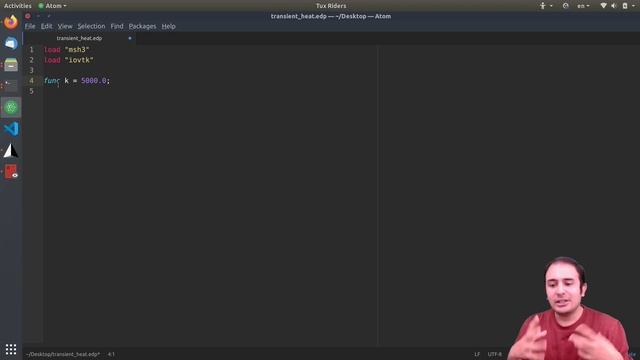This screenshot has width=640, height=360.
Task: Open the Find menu
Action: coord(117,26)
